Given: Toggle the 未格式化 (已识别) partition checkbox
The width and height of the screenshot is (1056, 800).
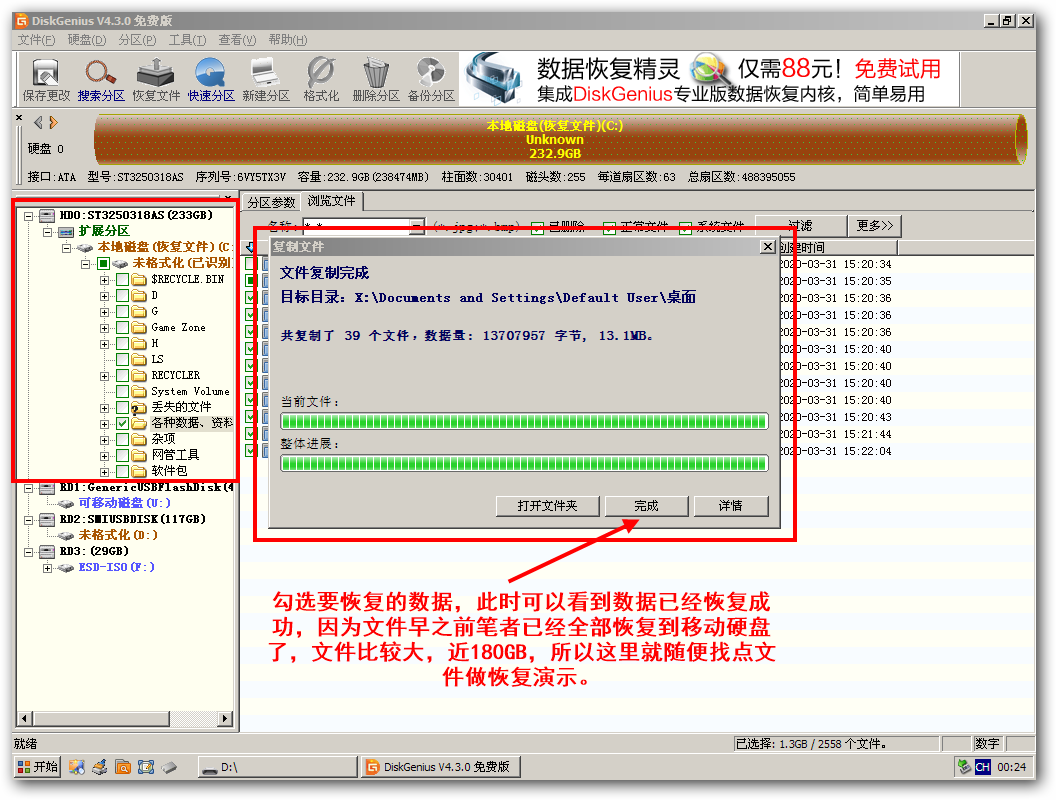Looking at the screenshot, I should click(103, 263).
